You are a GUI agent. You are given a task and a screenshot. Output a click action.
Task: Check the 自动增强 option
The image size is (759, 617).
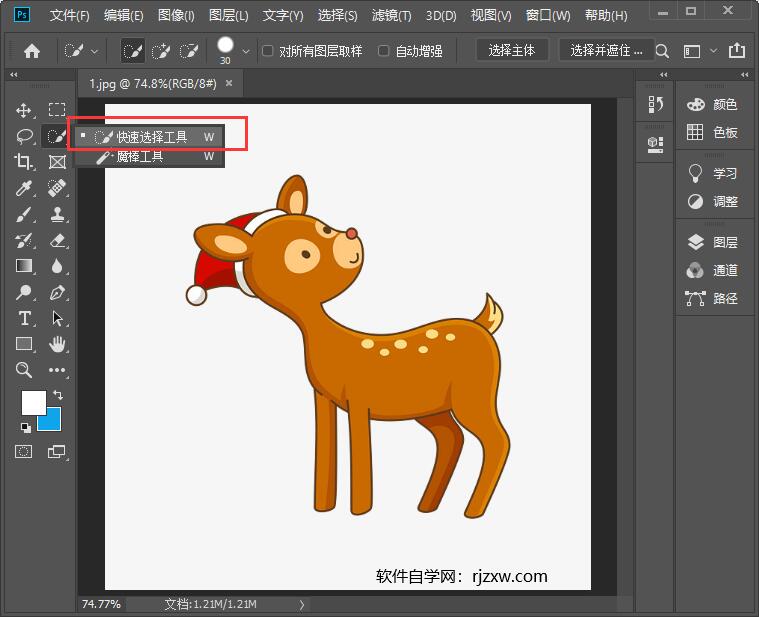tap(384, 51)
